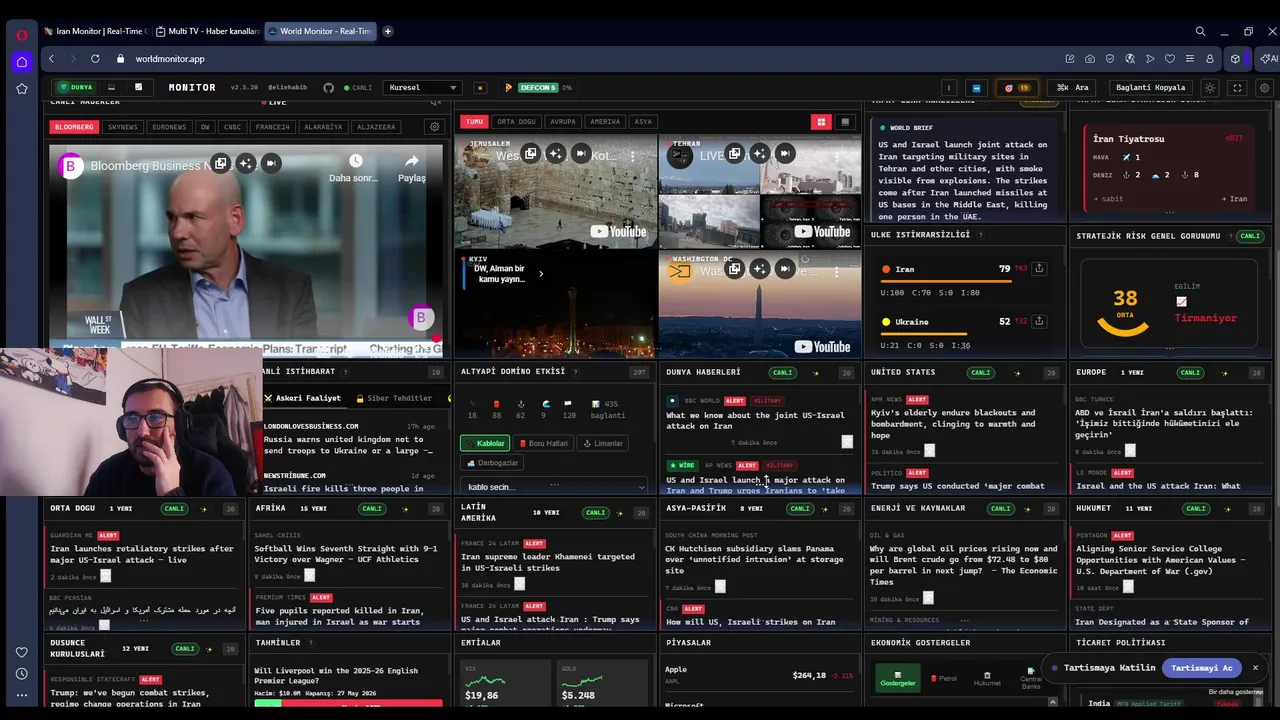Click the DEFCON 5 indicator

click(x=537, y=88)
